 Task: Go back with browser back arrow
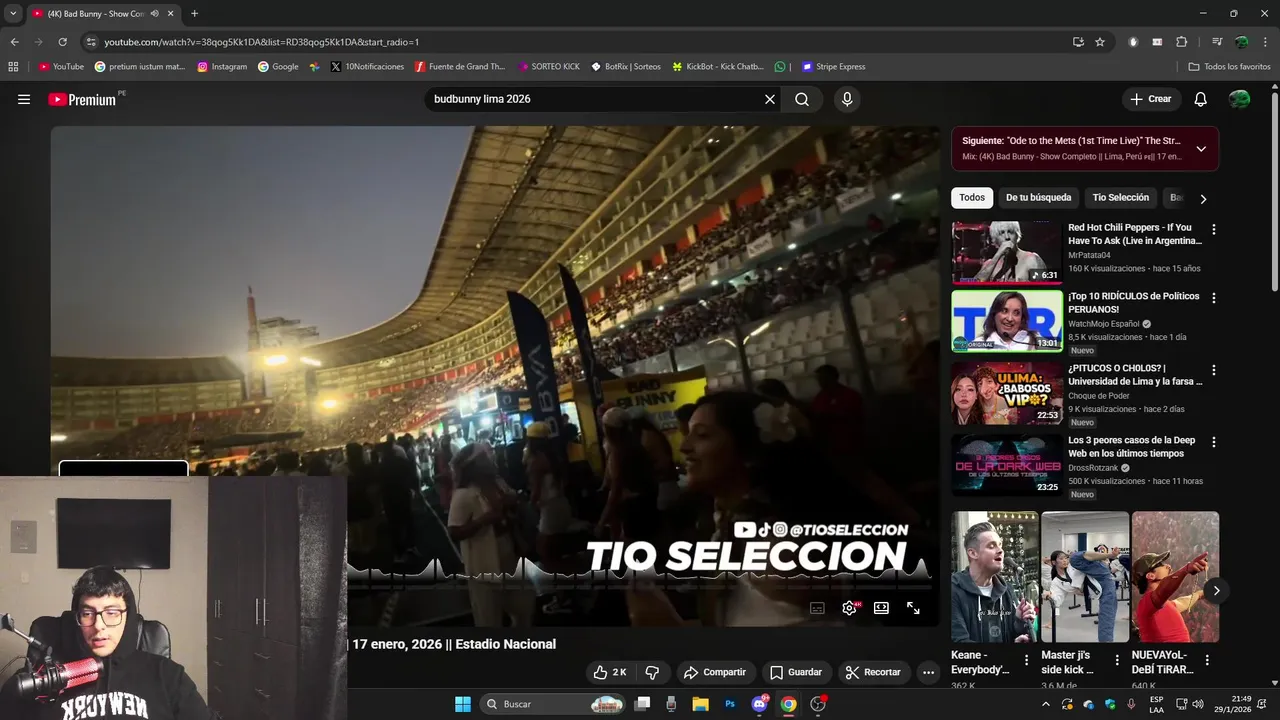pyautogui.click(x=14, y=42)
